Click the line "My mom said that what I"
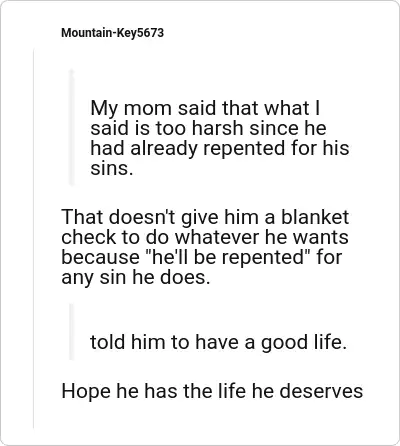The image size is (400, 446). coord(205,108)
